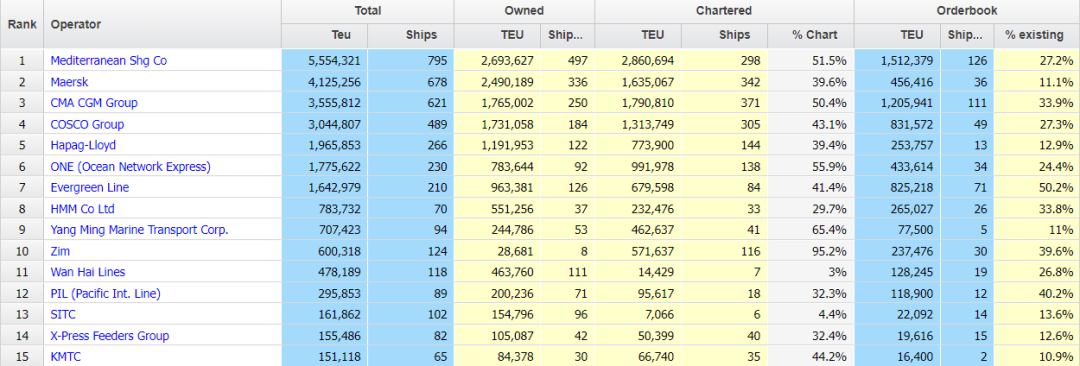
Task: Sort by the % existing column header
Action: [1037, 36]
